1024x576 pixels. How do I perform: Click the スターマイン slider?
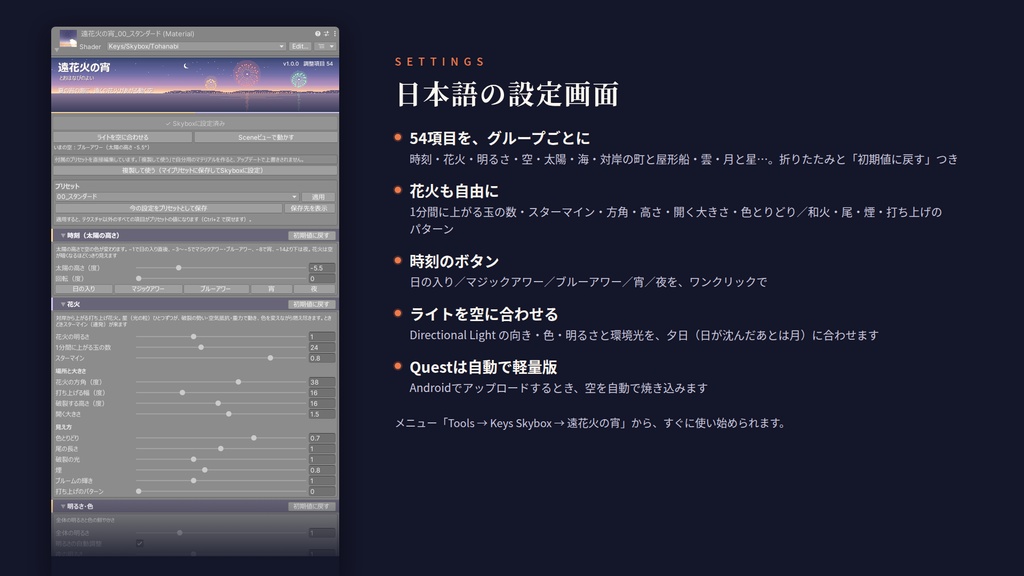click(221, 358)
